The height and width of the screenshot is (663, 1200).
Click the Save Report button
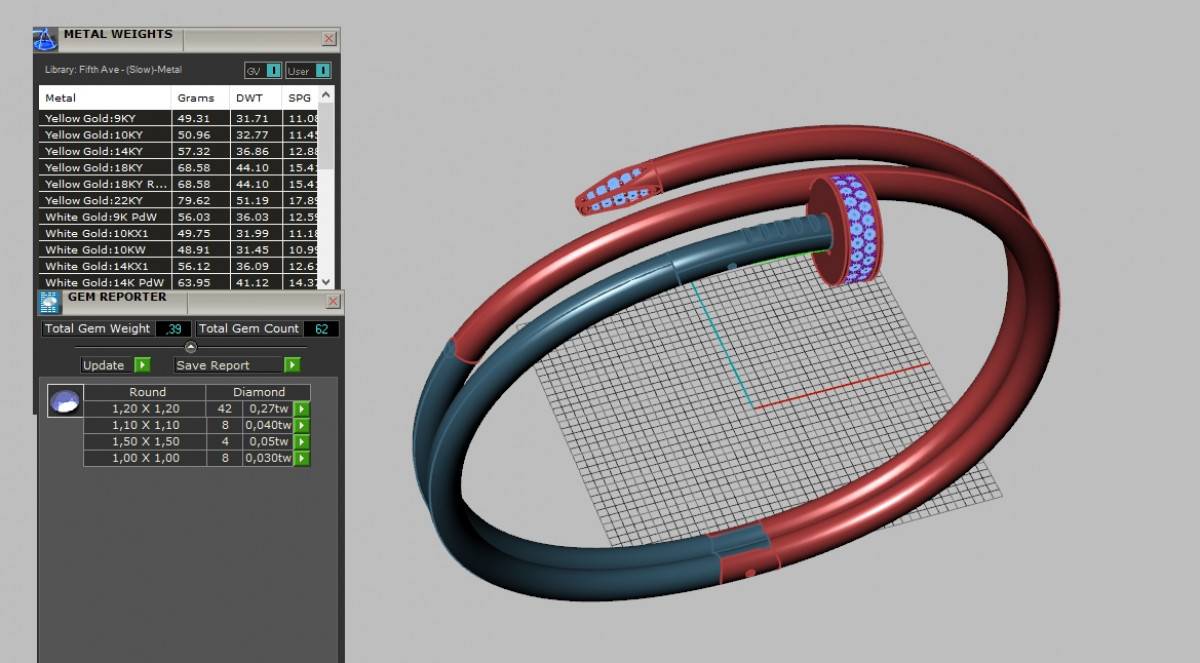[237, 365]
